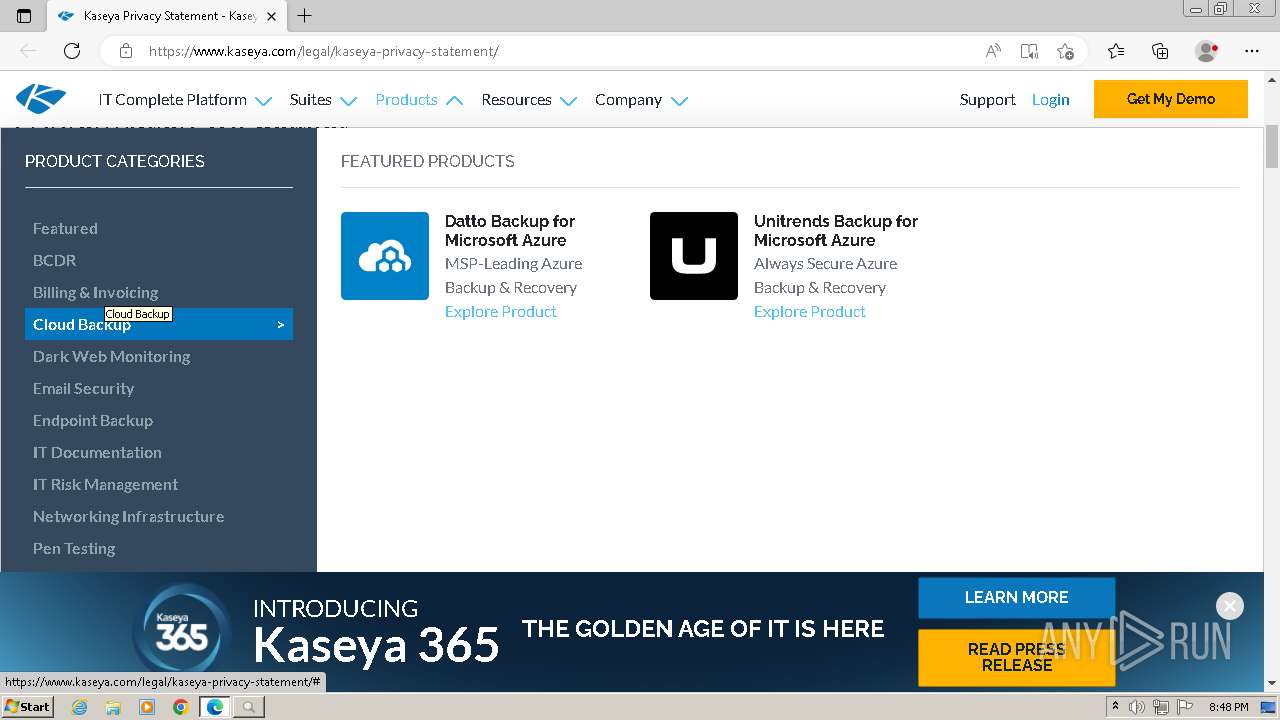Show hidden system tray icons

pos(1115,707)
